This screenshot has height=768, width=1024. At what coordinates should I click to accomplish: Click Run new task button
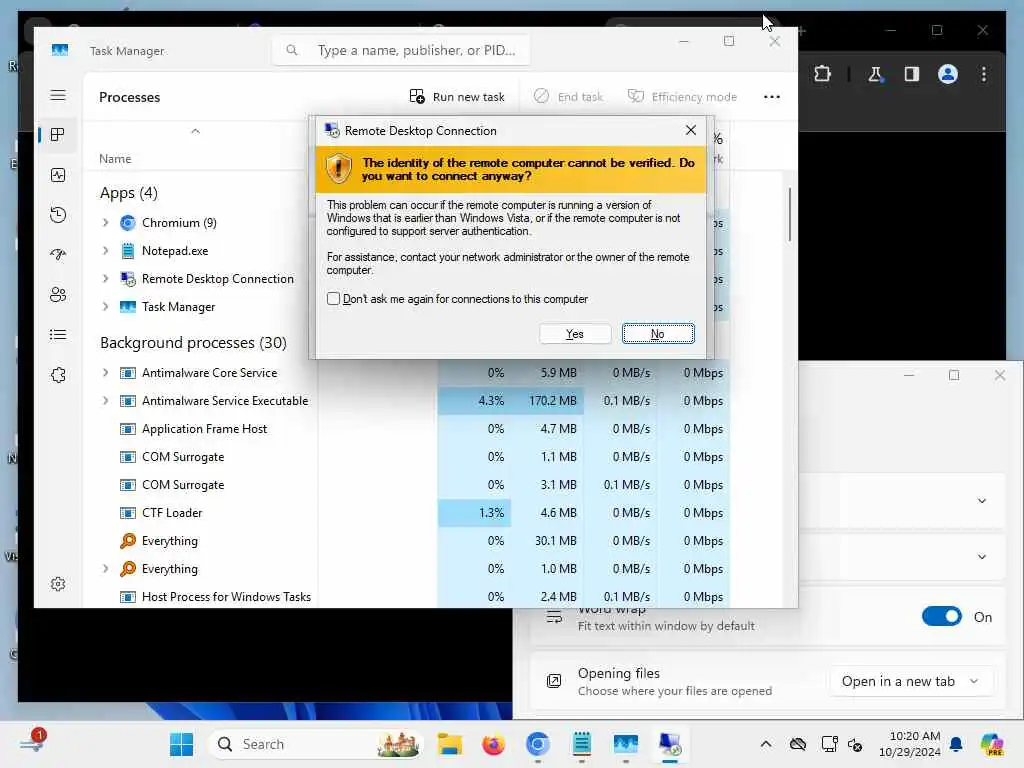pyautogui.click(x=457, y=97)
